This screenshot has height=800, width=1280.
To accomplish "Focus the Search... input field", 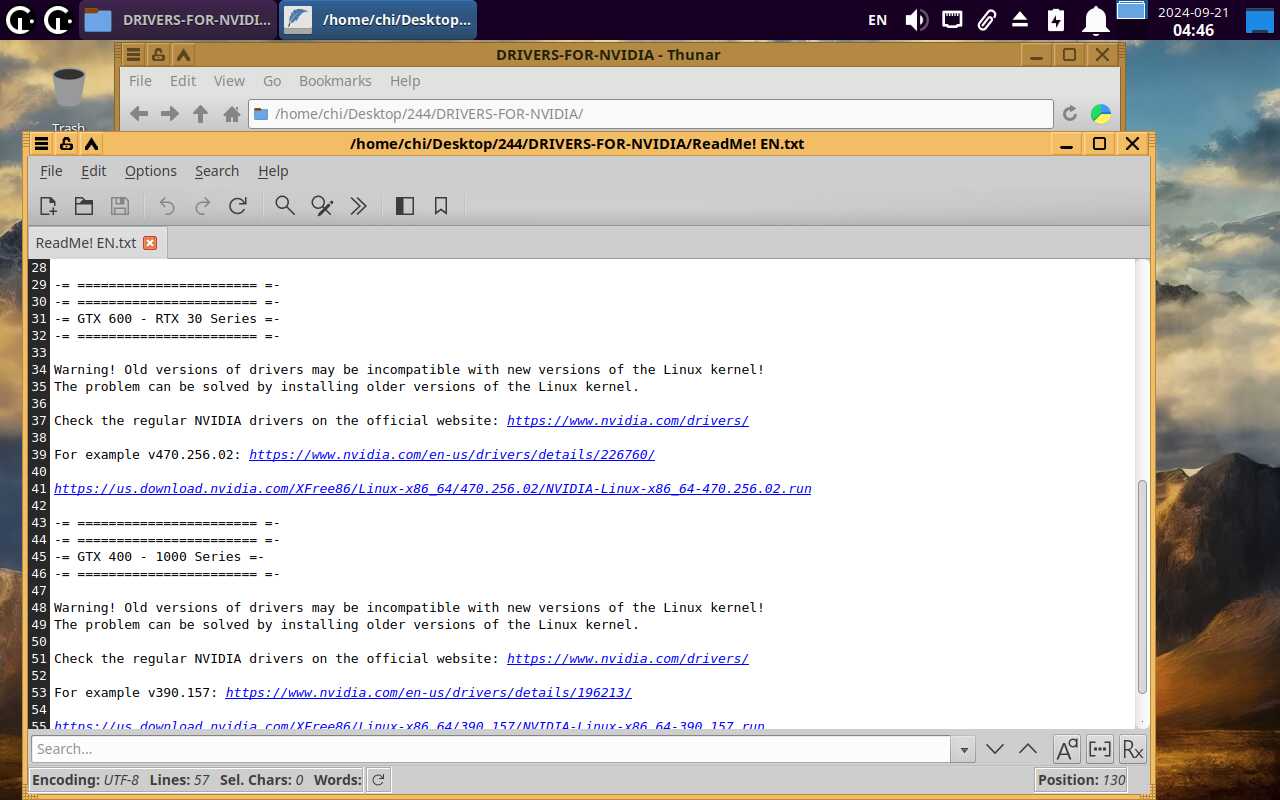I will coord(491,749).
